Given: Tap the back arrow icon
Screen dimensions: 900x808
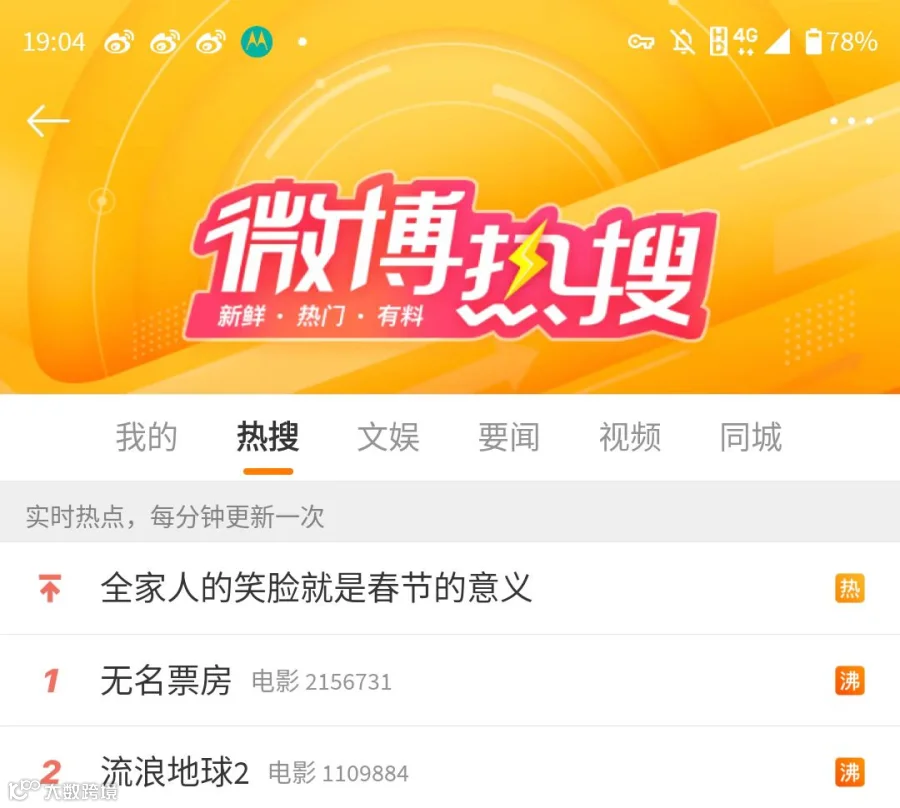Looking at the screenshot, I should (x=48, y=121).
